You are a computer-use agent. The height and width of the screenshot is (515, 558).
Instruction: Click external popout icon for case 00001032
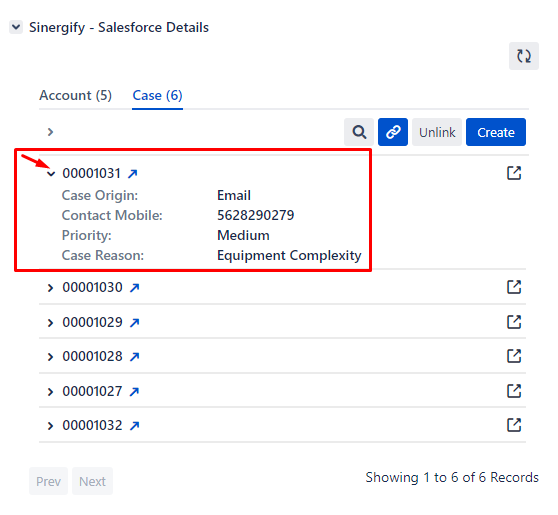click(x=514, y=425)
